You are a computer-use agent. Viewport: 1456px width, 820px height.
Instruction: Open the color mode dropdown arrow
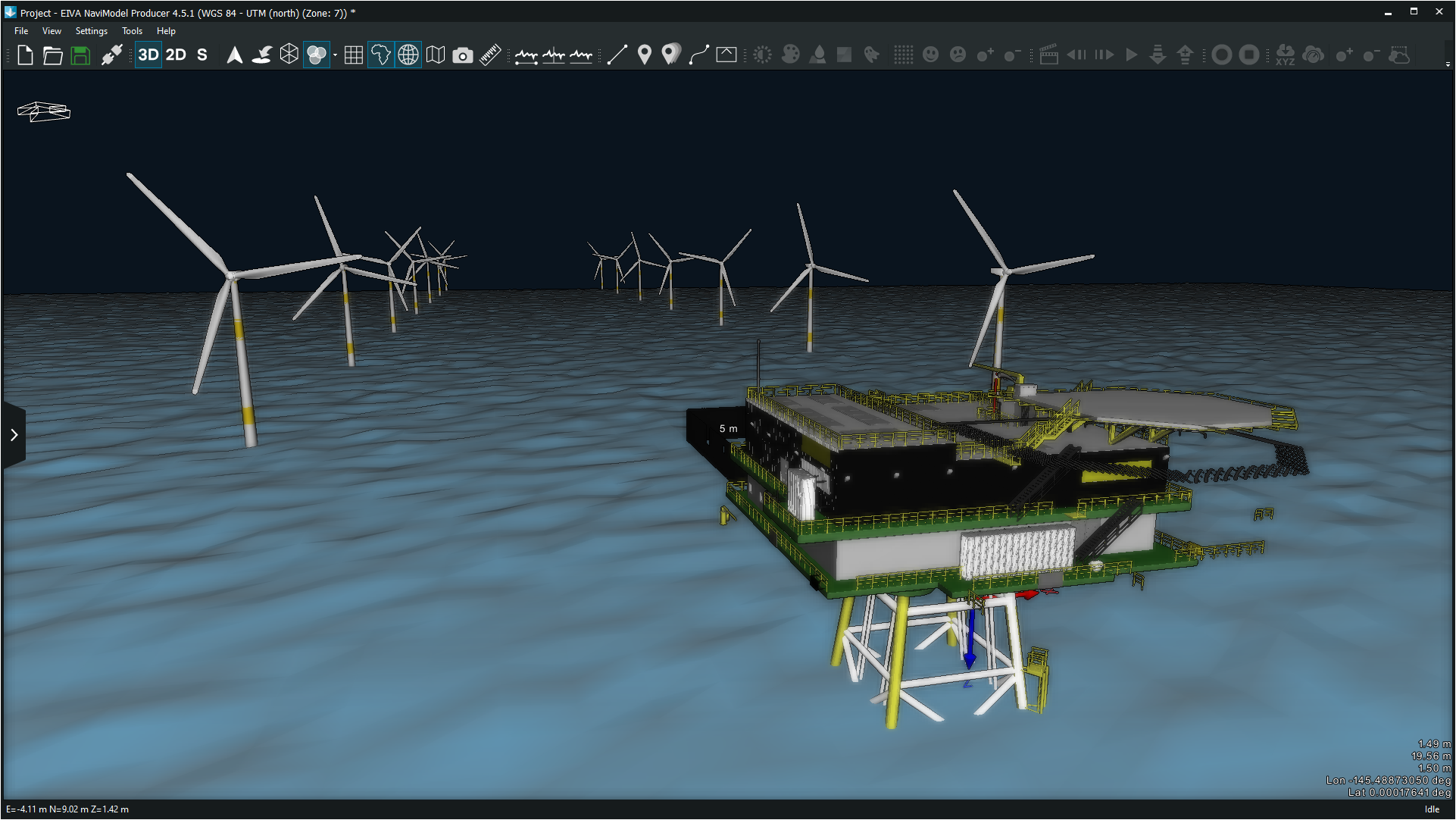tap(335, 55)
